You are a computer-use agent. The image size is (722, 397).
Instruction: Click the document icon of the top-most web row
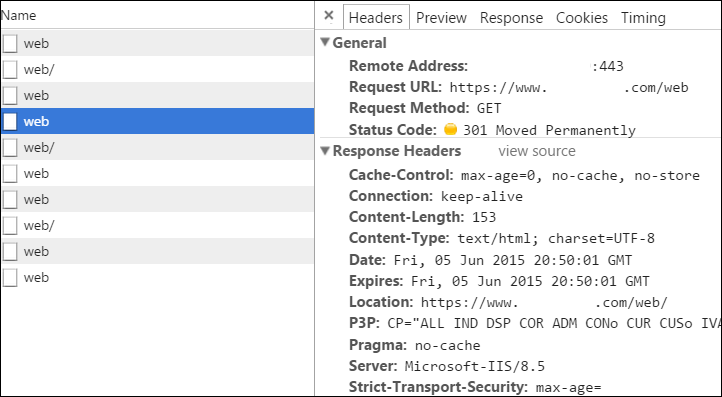(10, 44)
